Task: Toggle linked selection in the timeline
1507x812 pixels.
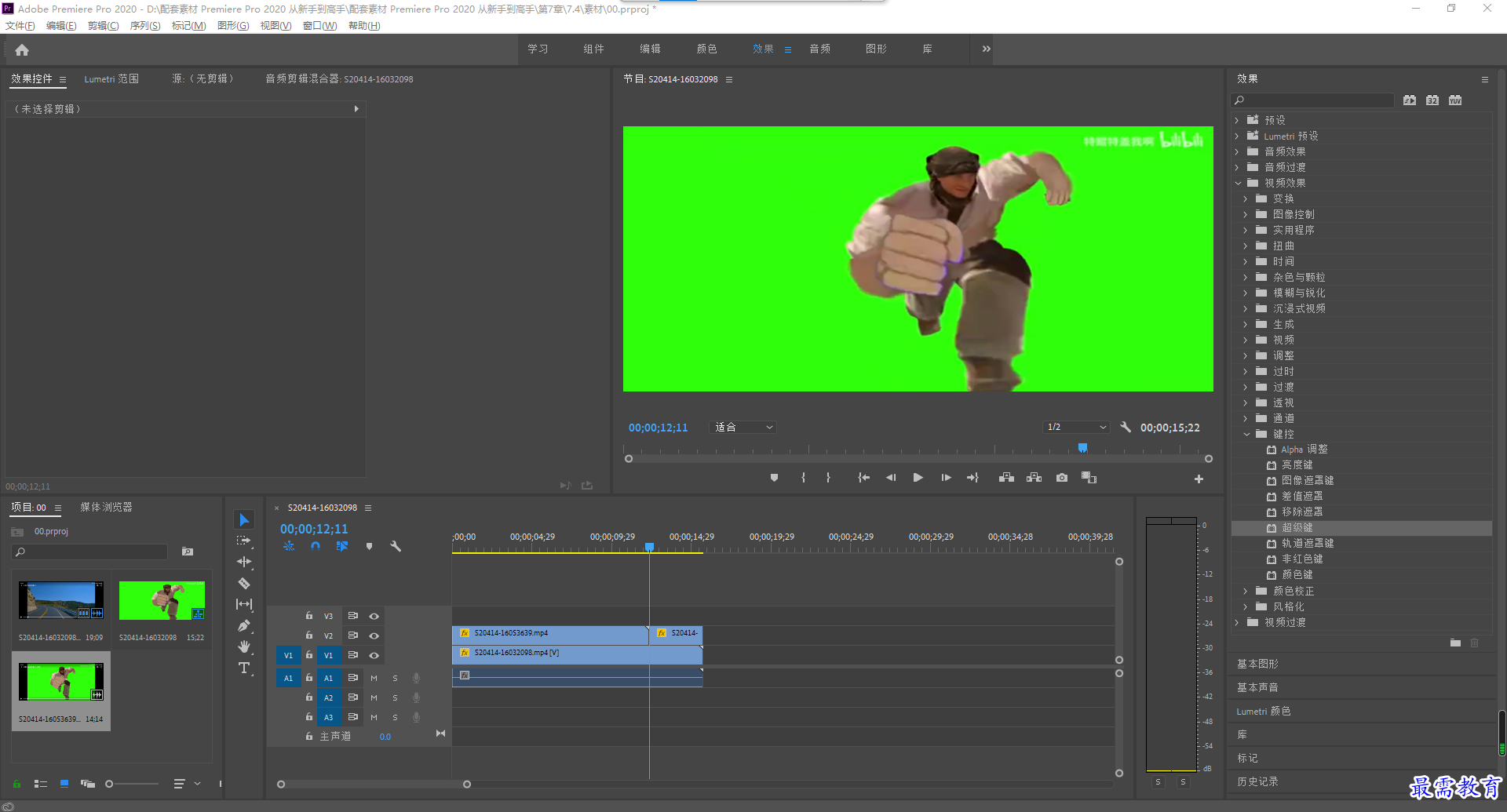Action: coord(342,546)
